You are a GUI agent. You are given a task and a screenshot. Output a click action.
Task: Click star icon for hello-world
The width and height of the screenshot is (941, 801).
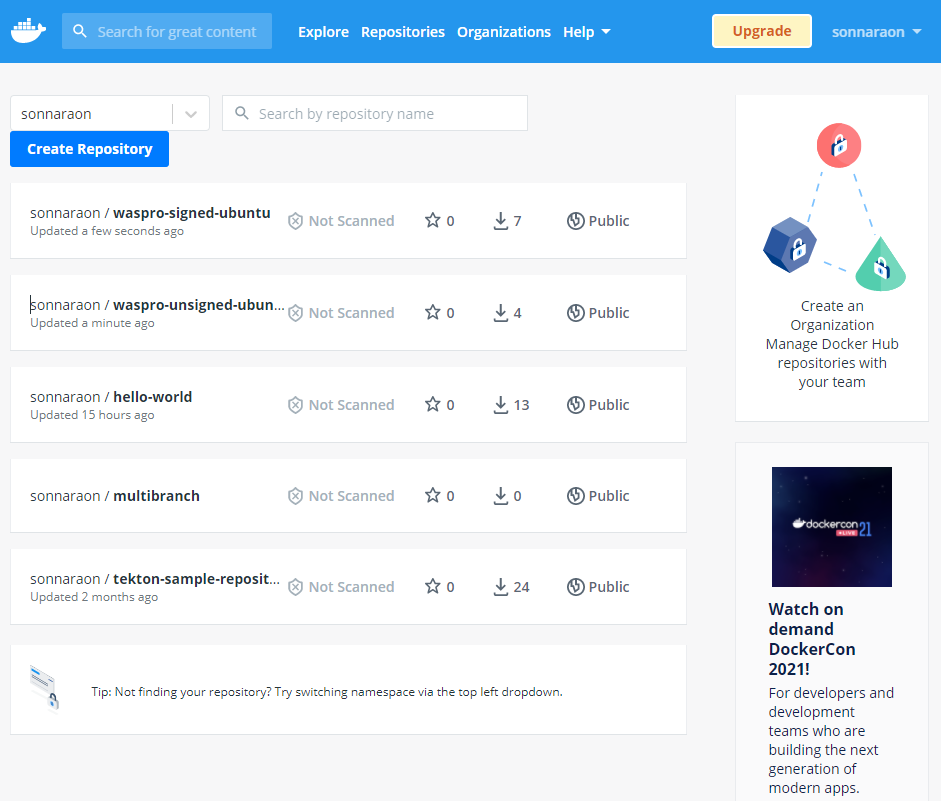tap(433, 404)
